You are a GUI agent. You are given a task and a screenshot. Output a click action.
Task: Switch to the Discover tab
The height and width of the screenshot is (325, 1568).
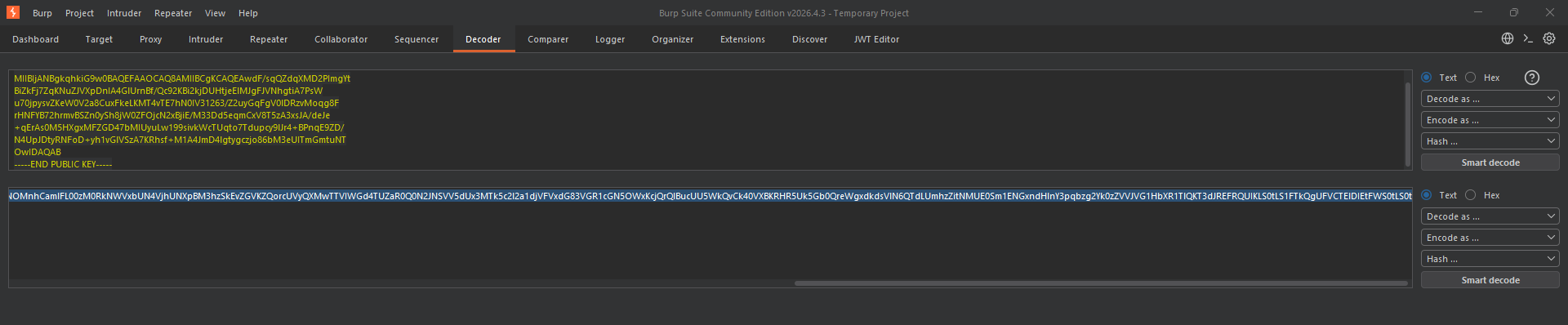[x=810, y=39]
